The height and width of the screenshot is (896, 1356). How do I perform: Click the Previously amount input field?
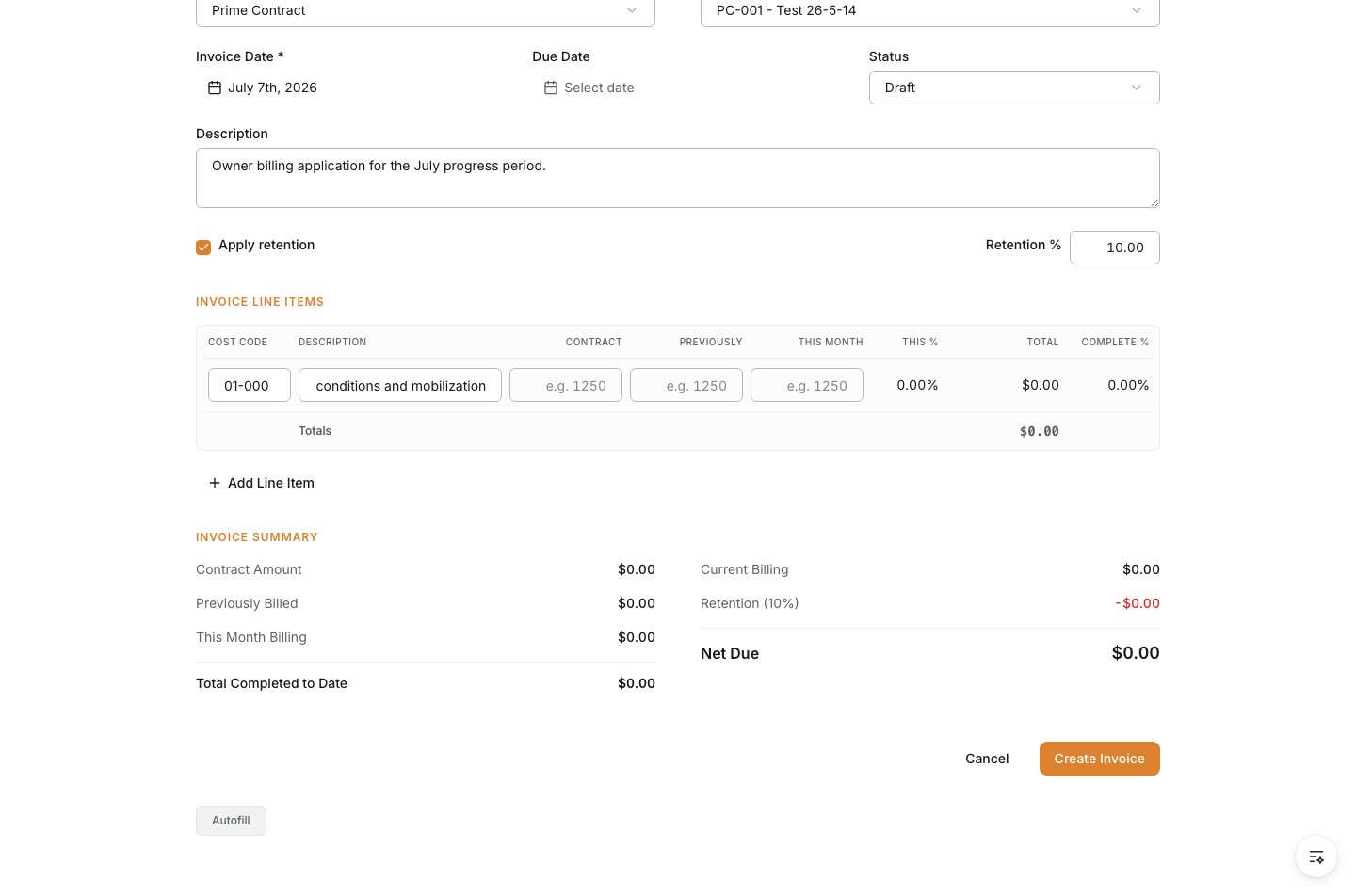pyautogui.click(x=686, y=385)
